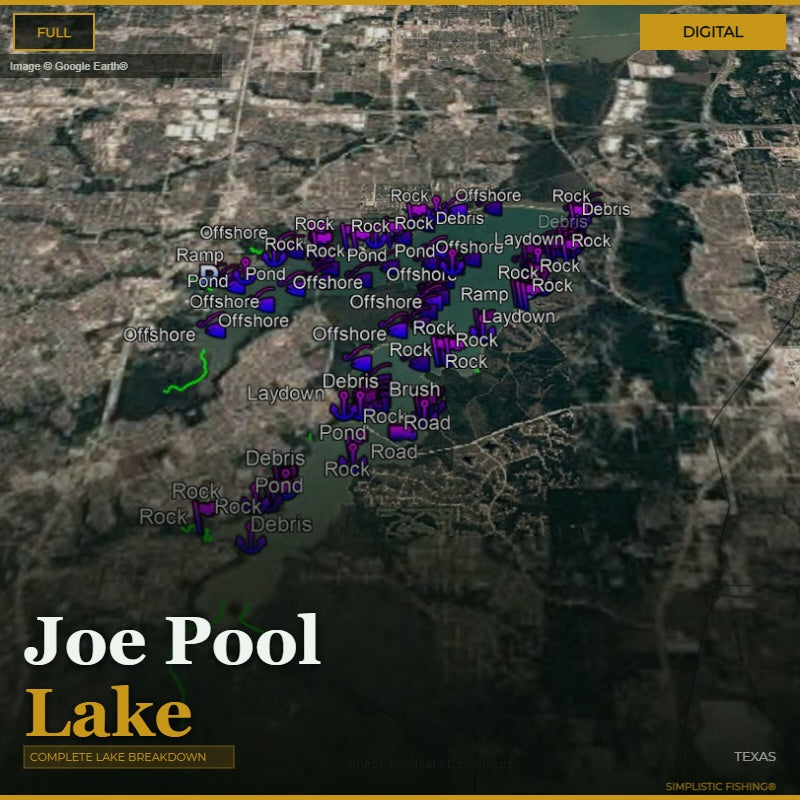Click the gold Lake title word
The height and width of the screenshot is (800, 800).
(x=109, y=712)
